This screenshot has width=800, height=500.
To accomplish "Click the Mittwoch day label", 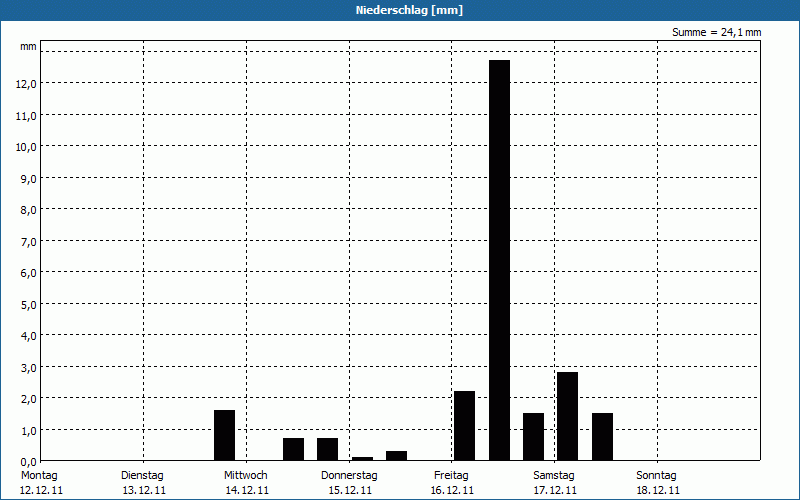I will pyautogui.click(x=245, y=476).
